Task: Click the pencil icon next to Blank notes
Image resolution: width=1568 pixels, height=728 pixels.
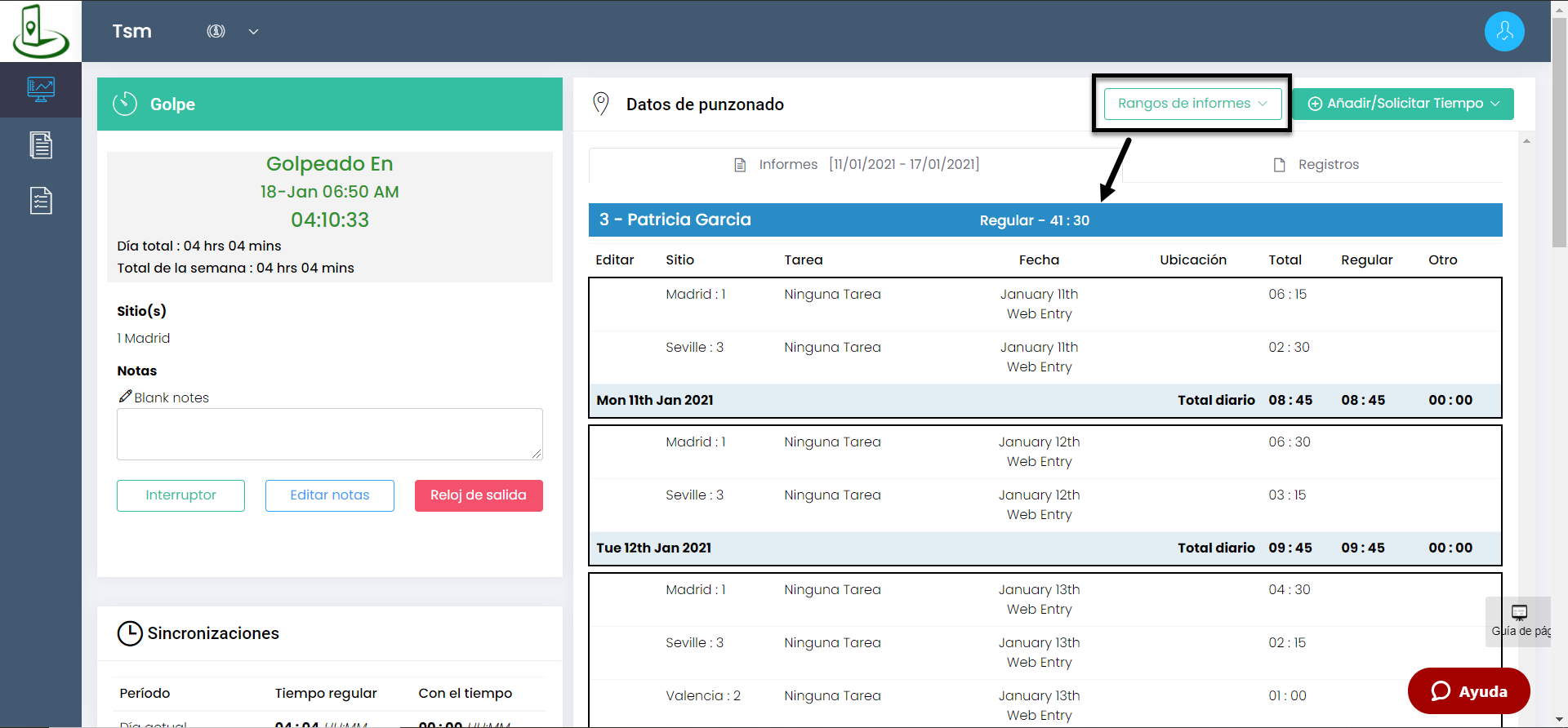Action: tap(125, 397)
